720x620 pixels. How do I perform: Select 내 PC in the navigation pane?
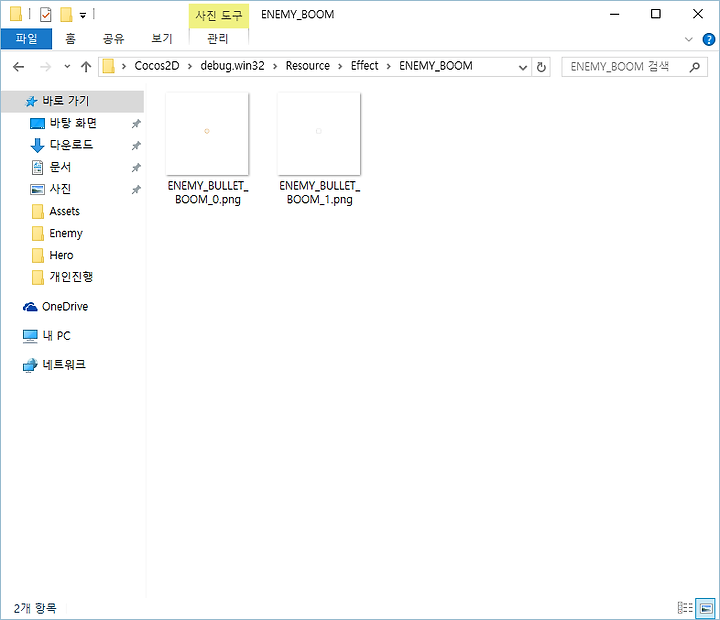(56, 336)
